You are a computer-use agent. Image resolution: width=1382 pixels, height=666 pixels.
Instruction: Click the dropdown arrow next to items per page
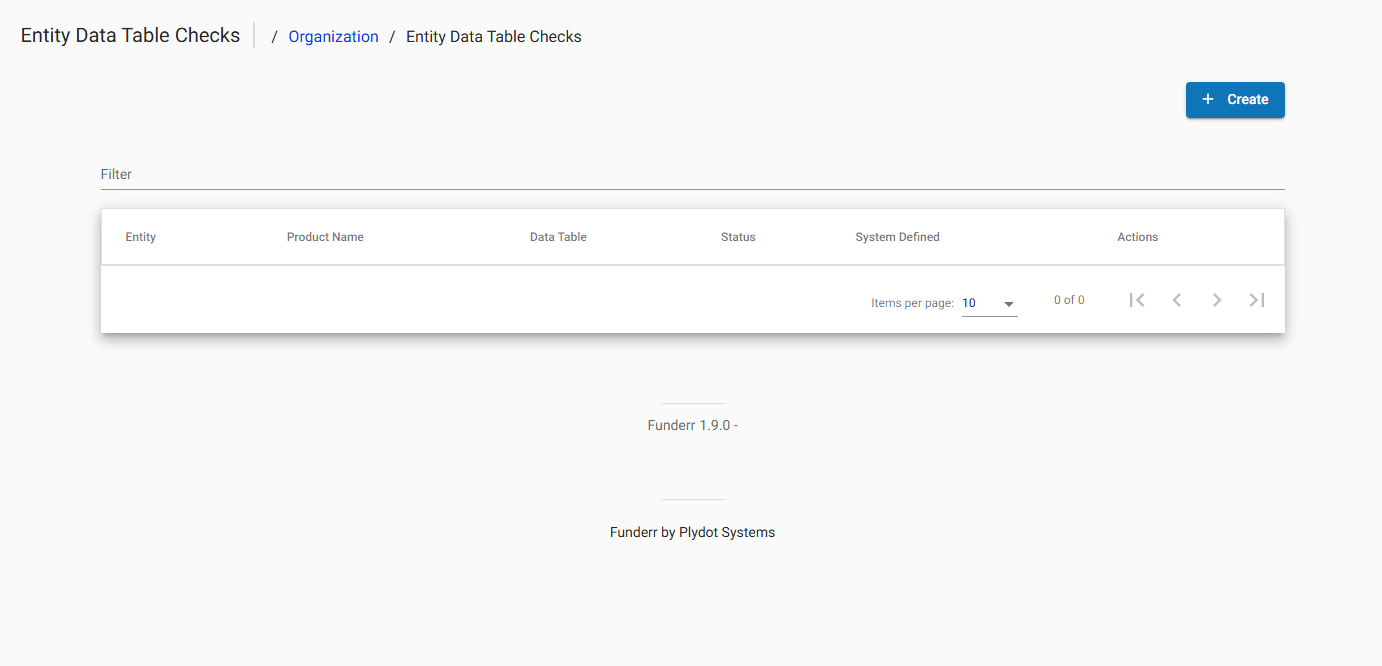tap(1009, 303)
